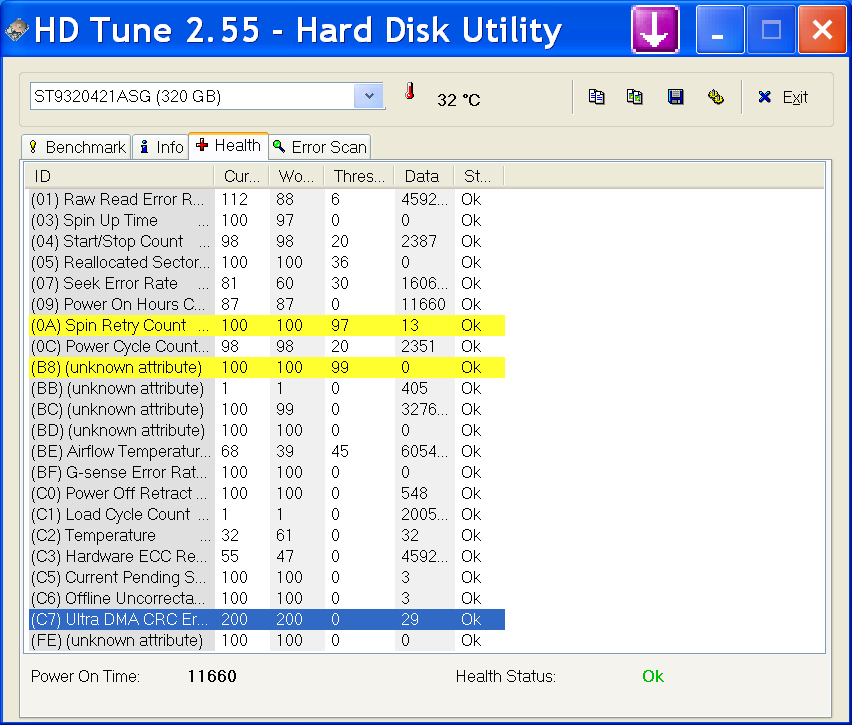852x725 pixels.
Task: Click the bold Power On Time value 11660
Action: click(212, 676)
